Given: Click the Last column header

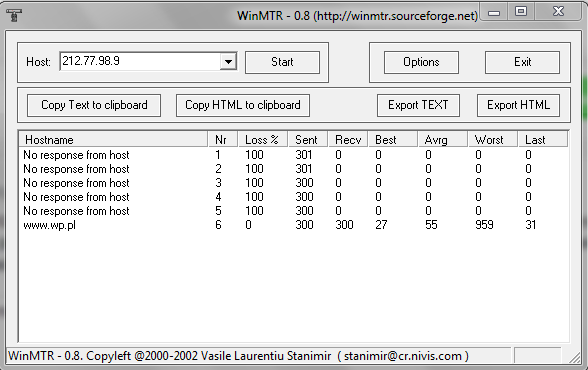Looking at the screenshot, I should (x=543, y=139).
